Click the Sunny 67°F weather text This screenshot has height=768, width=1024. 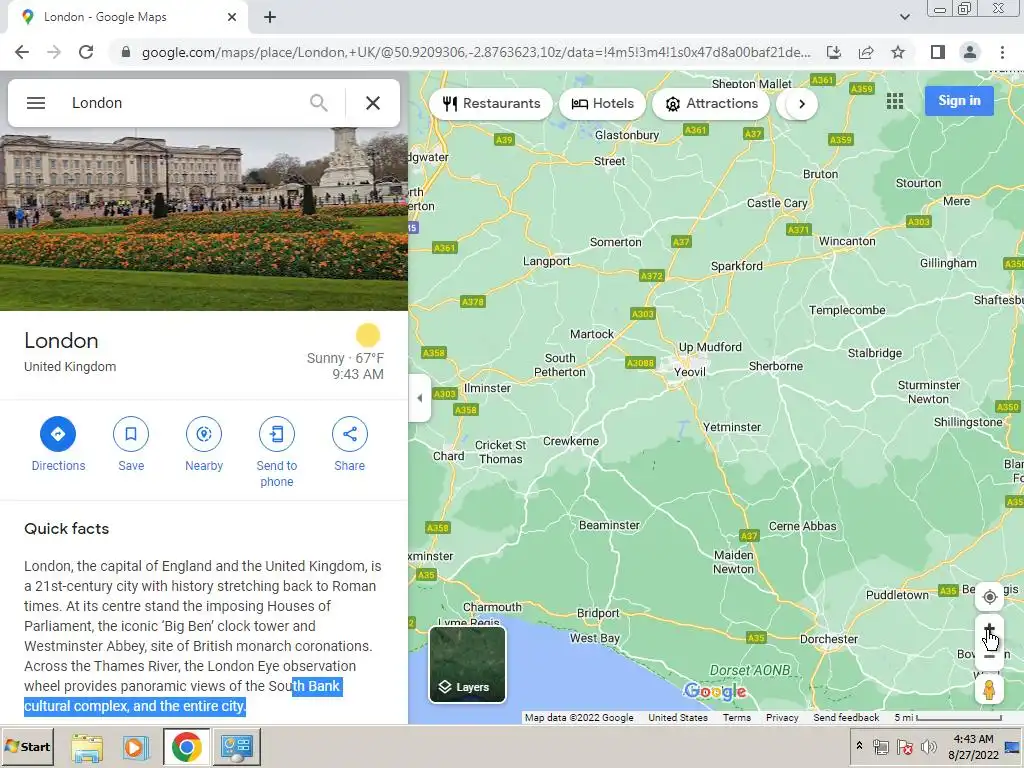coord(345,358)
